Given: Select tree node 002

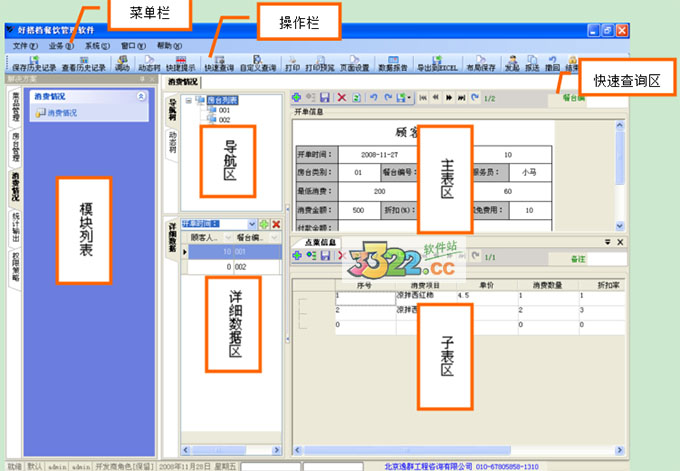Looking at the screenshot, I should pyautogui.click(x=224, y=120).
